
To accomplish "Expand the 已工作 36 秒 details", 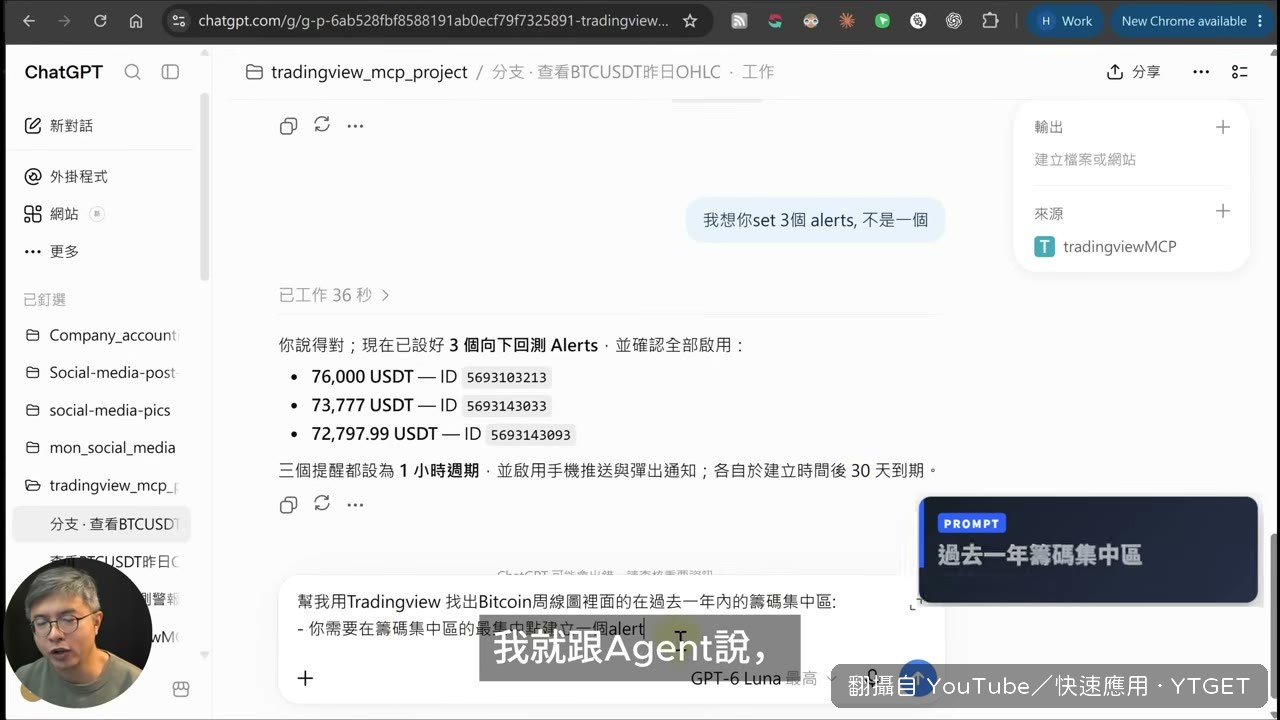I will coord(334,295).
